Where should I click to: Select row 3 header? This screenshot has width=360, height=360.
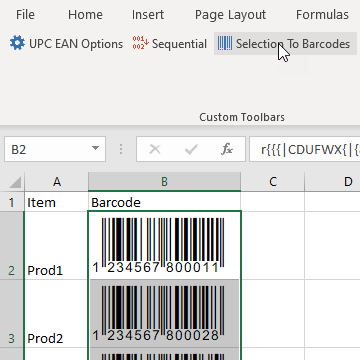[12, 314]
